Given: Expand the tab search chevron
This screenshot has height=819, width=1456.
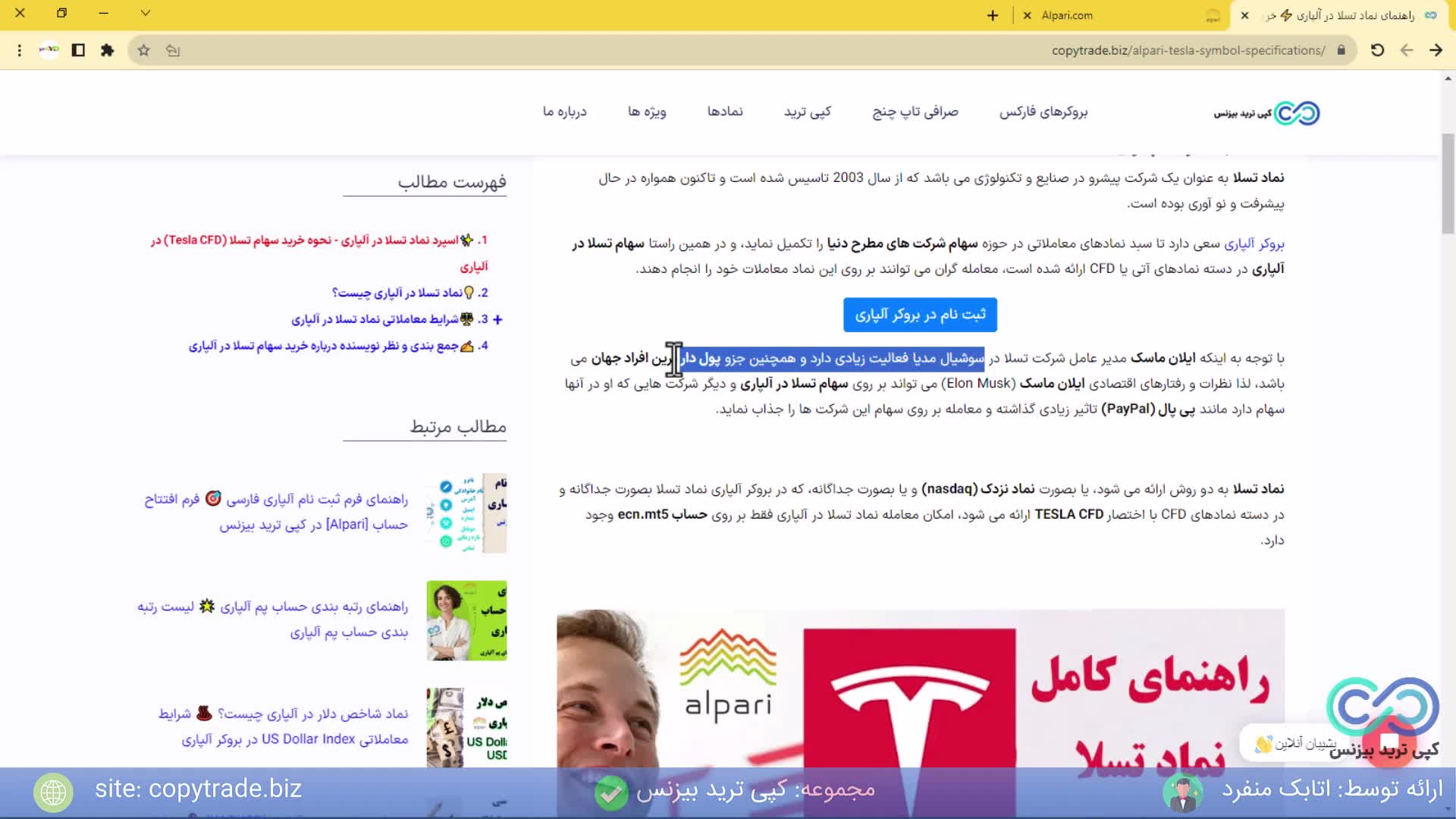Looking at the screenshot, I should pyautogui.click(x=146, y=13).
